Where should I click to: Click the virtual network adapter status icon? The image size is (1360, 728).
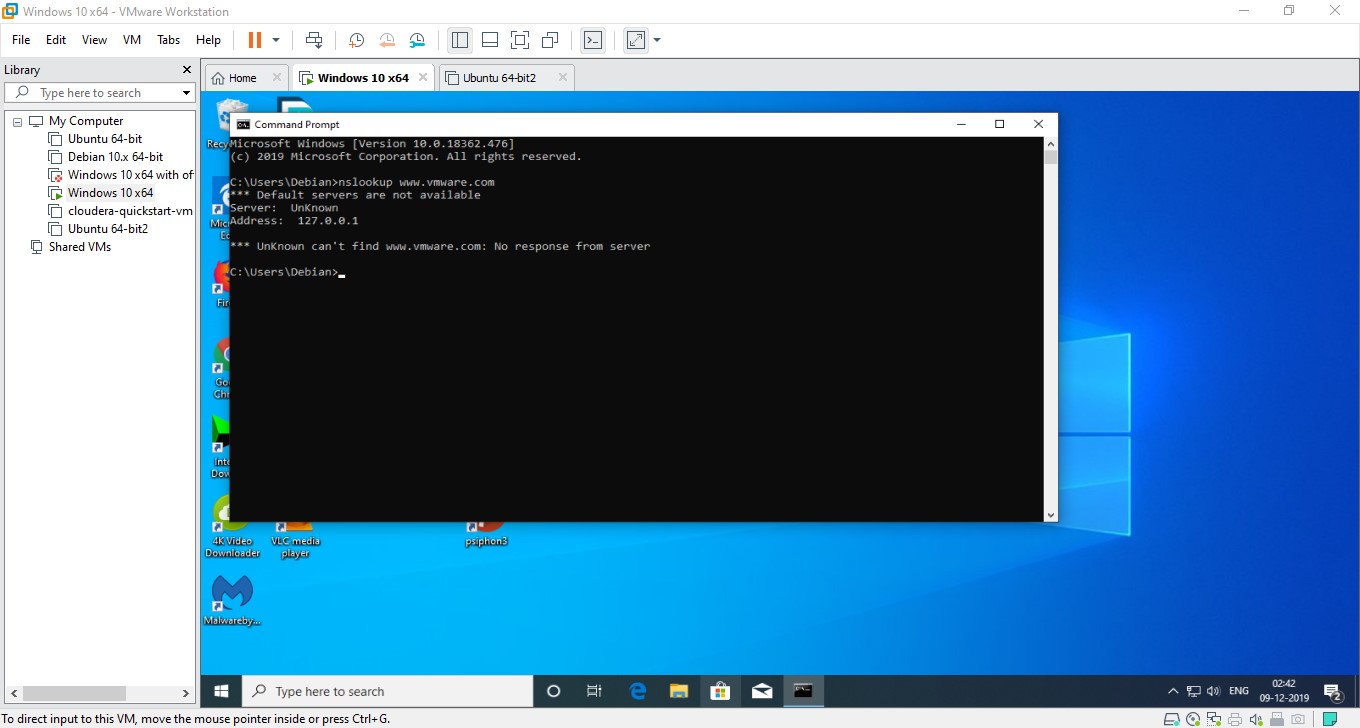1214,718
